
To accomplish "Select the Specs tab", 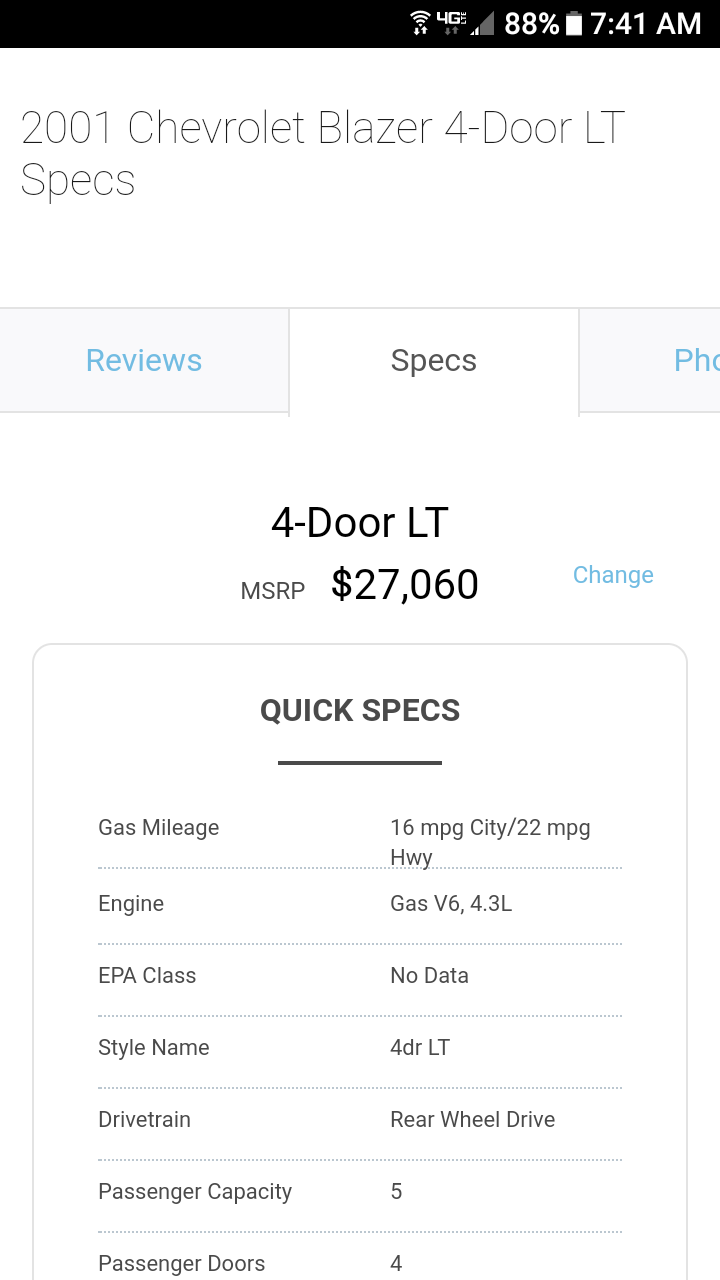I will pos(434,361).
